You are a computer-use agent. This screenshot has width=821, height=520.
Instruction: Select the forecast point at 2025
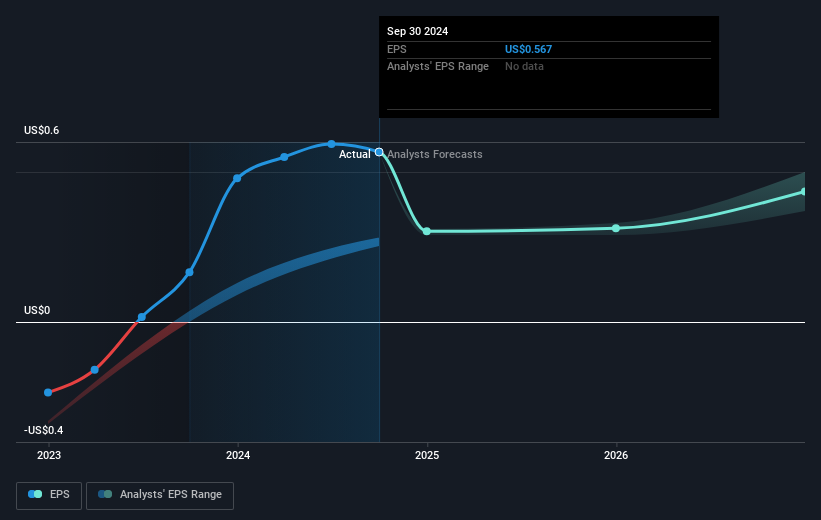(427, 231)
